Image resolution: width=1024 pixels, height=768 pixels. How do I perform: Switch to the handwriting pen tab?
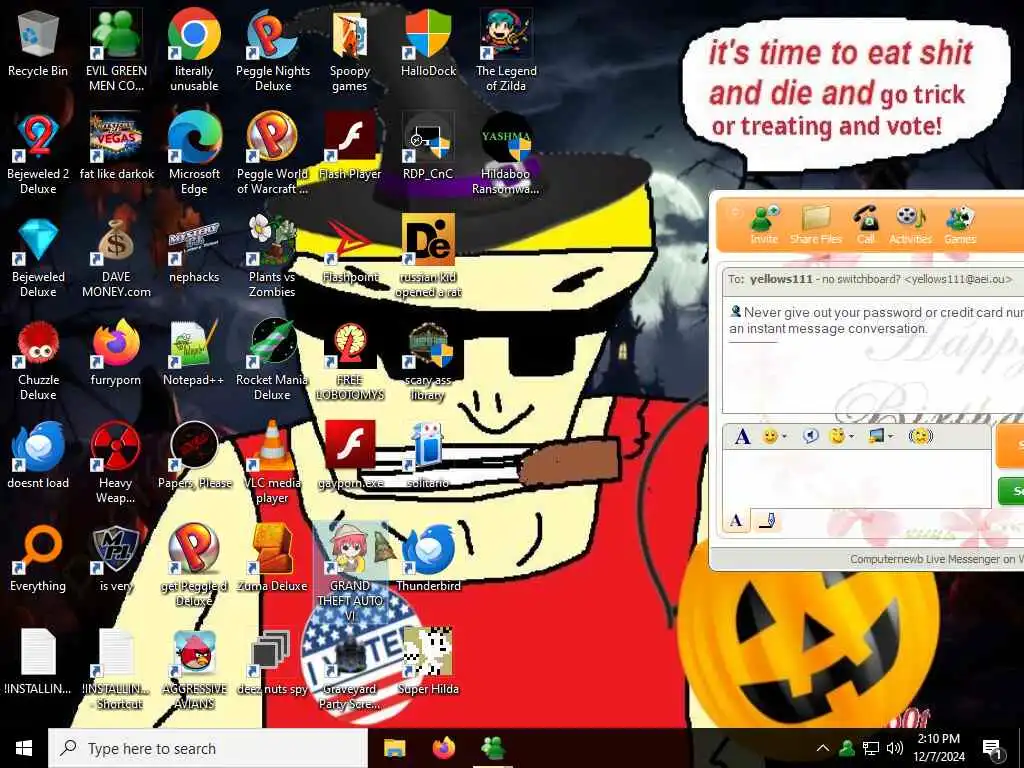point(767,520)
